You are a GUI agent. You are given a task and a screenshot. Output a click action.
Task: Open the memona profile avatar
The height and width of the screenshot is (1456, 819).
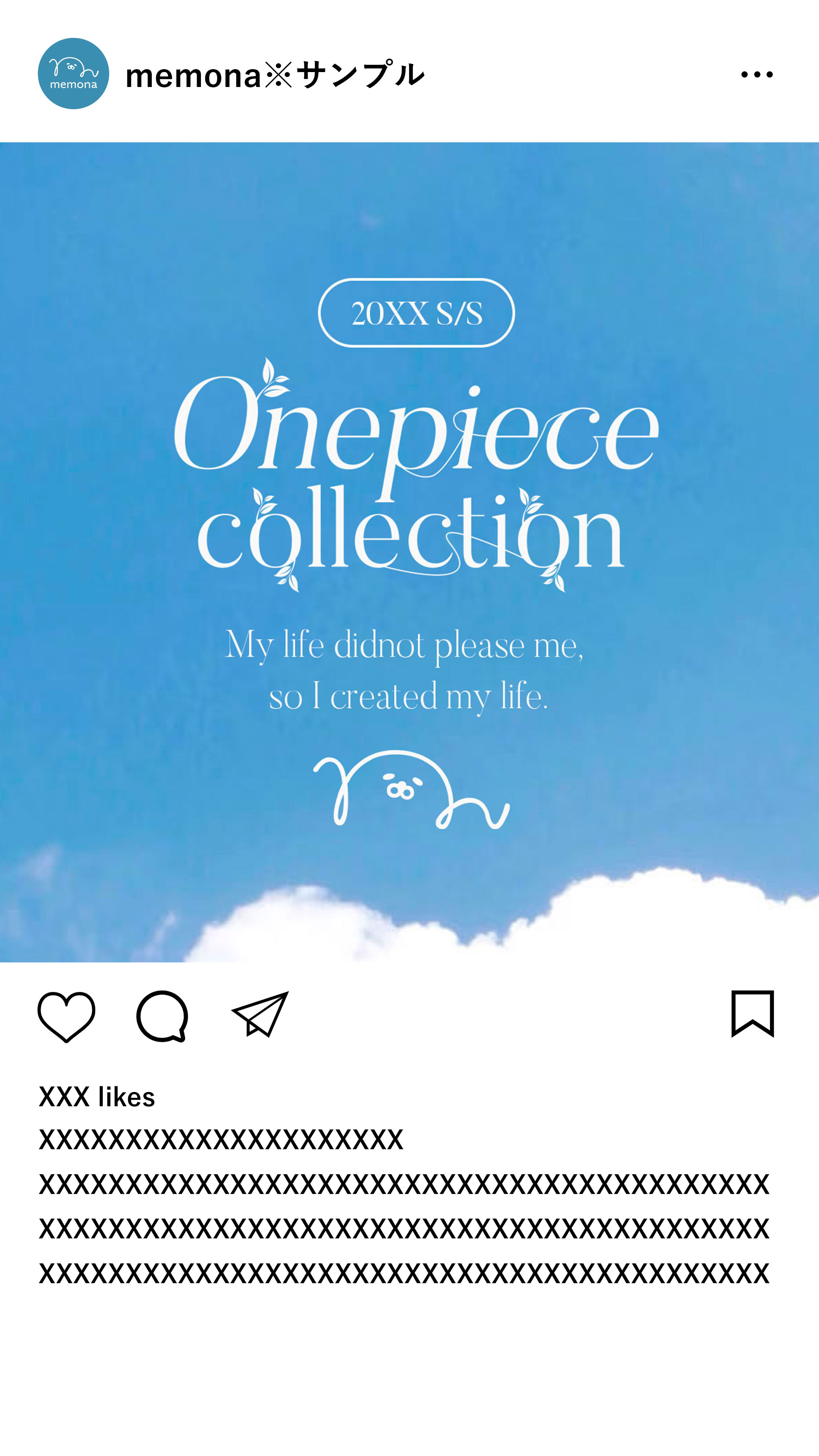[74, 74]
